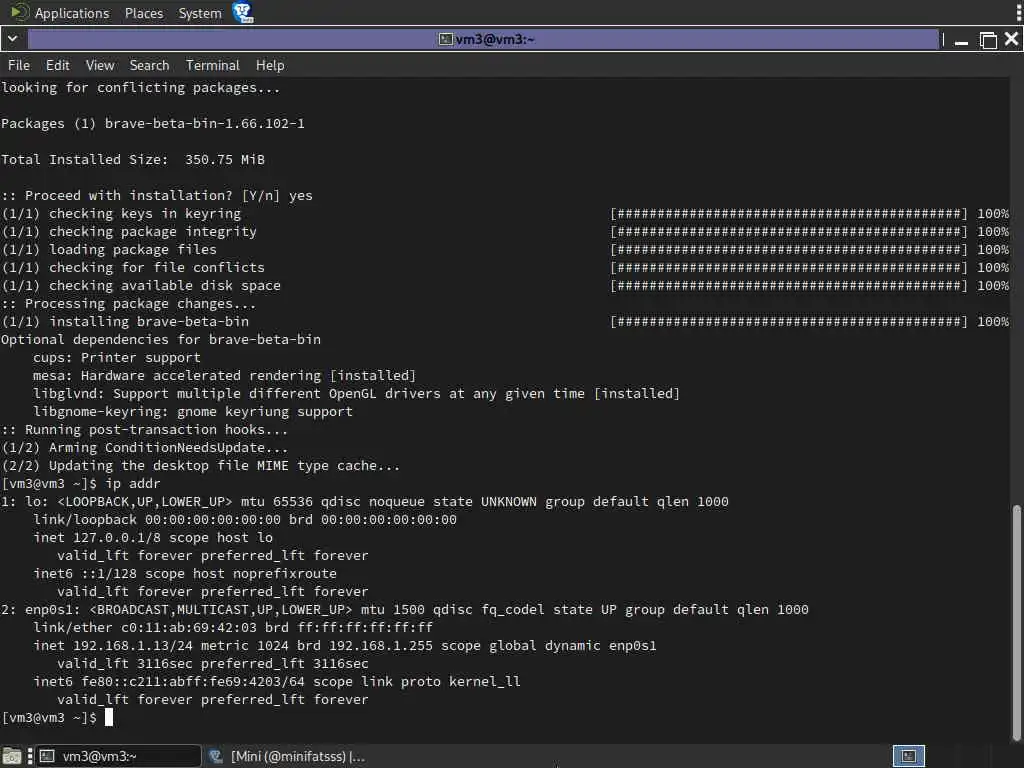Click the IPv6 'fe80::c211:abff:fe69:4203/64' address
The height and width of the screenshot is (768, 1024).
point(193,681)
